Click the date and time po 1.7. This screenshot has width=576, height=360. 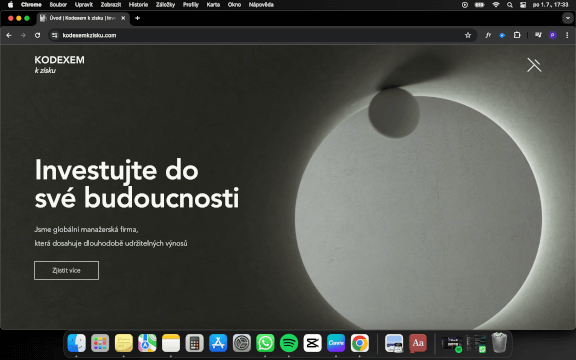coord(550,5)
